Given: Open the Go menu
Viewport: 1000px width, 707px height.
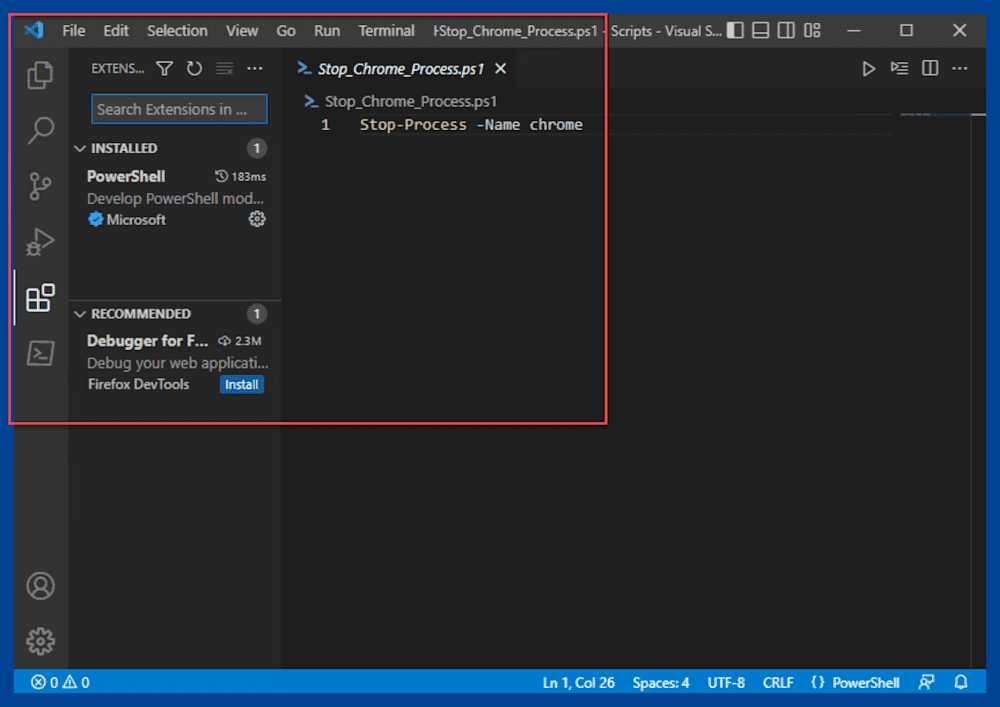Looking at the screenshot, I should click(286, 31).
